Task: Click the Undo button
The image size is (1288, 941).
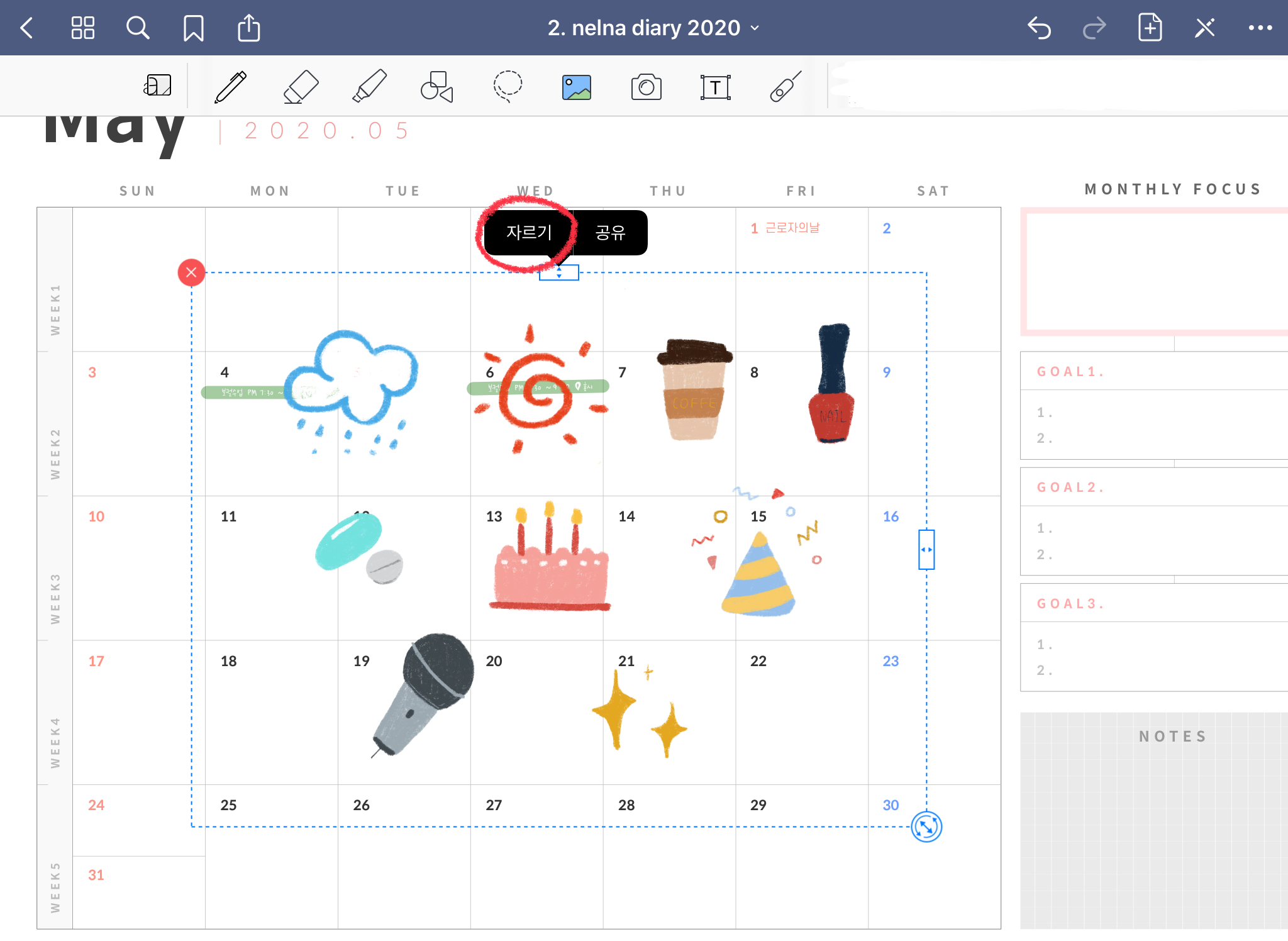Action: click(x=1039, y=28)
